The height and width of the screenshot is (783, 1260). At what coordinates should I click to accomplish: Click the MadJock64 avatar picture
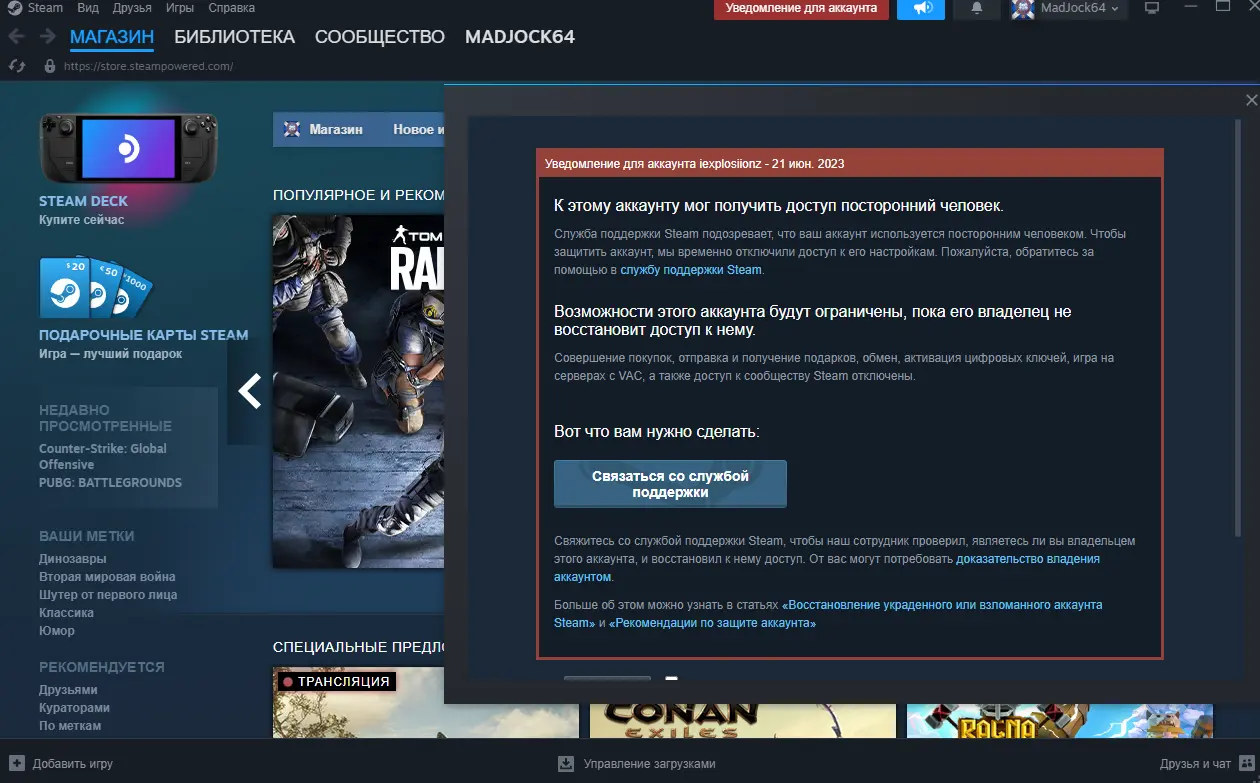pyautogui.click(x=1023, y=9)
